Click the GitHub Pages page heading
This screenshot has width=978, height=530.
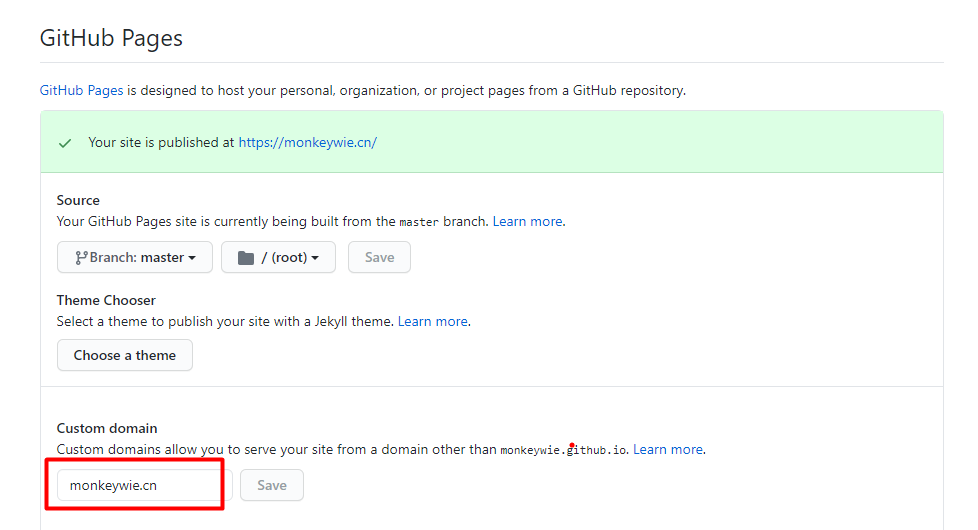111,39
